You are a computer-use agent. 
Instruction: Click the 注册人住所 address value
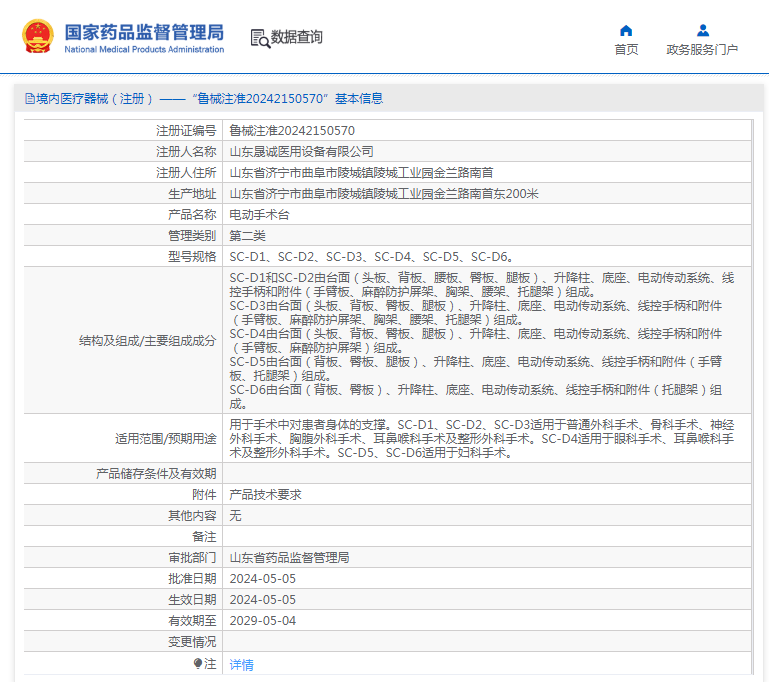click(x=361, y=173)
